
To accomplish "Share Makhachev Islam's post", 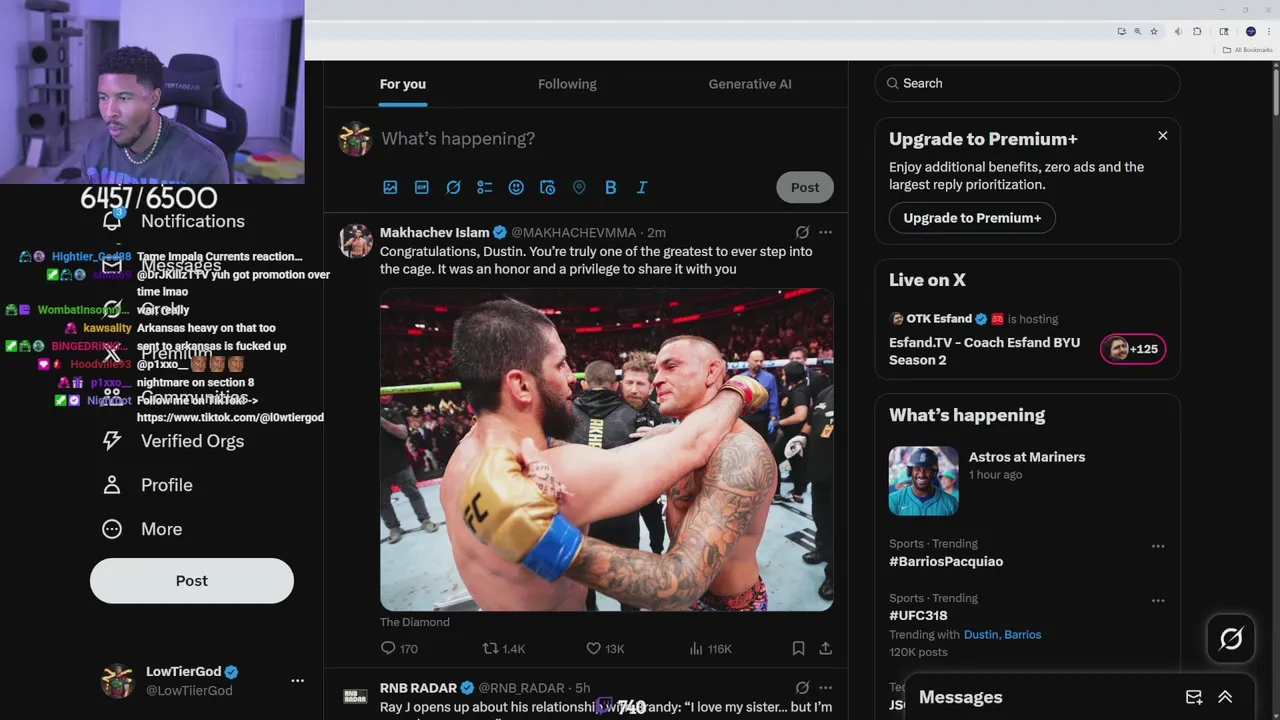I will pos(825,649).
